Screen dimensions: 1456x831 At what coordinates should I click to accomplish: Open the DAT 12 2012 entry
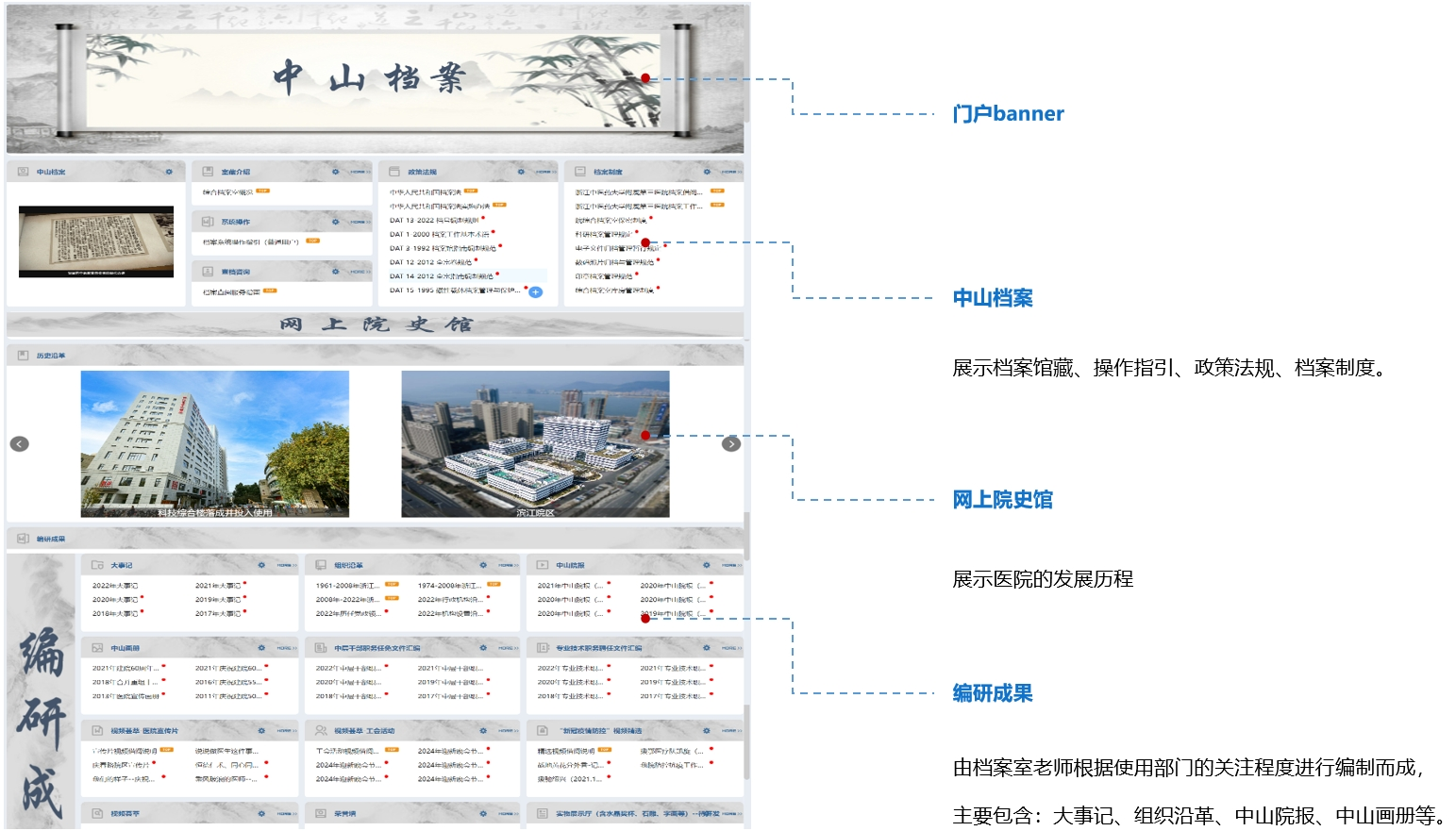point(431,262)
